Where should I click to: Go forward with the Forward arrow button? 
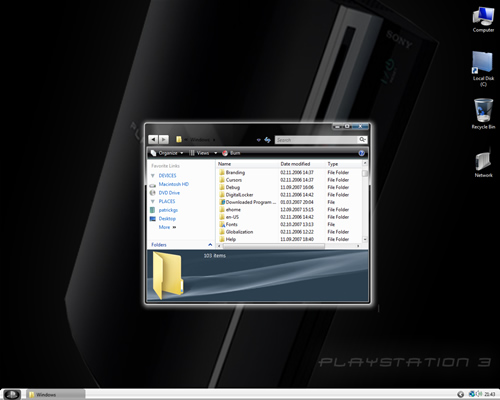click(x=164, y=139)
